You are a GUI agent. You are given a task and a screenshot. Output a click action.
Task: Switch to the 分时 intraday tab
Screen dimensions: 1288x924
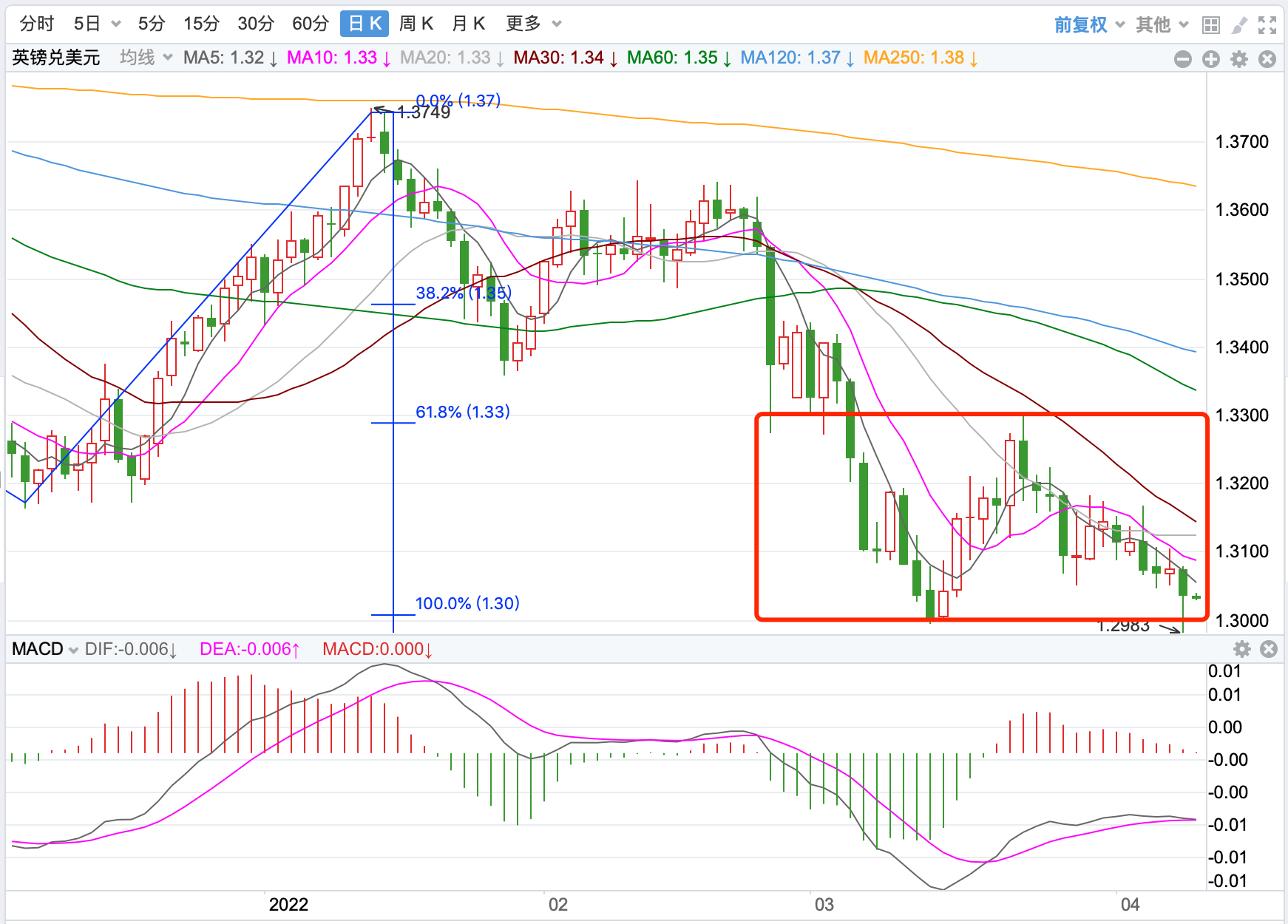coord(37,24)
